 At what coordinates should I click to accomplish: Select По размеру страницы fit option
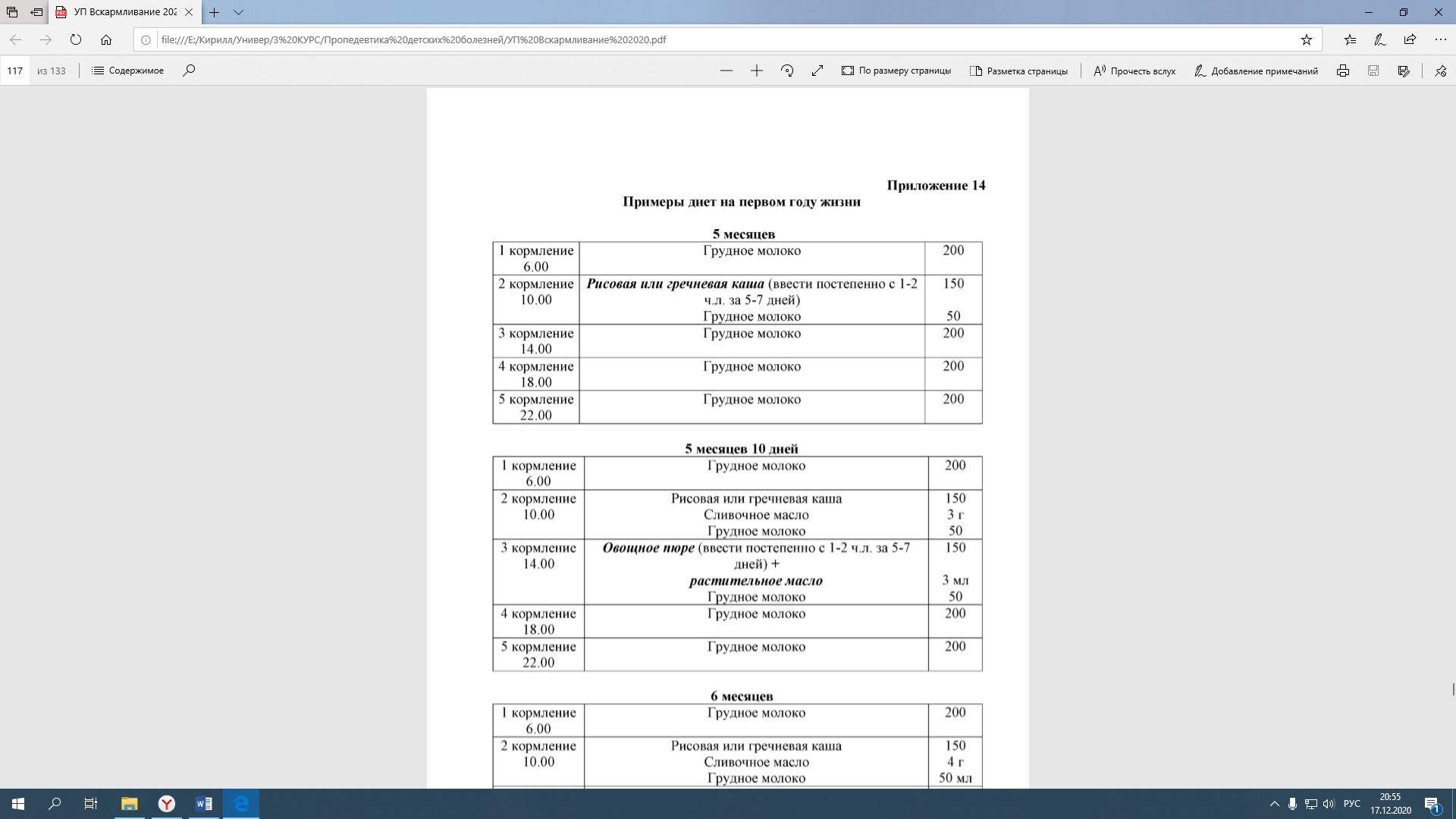(896, 71)
